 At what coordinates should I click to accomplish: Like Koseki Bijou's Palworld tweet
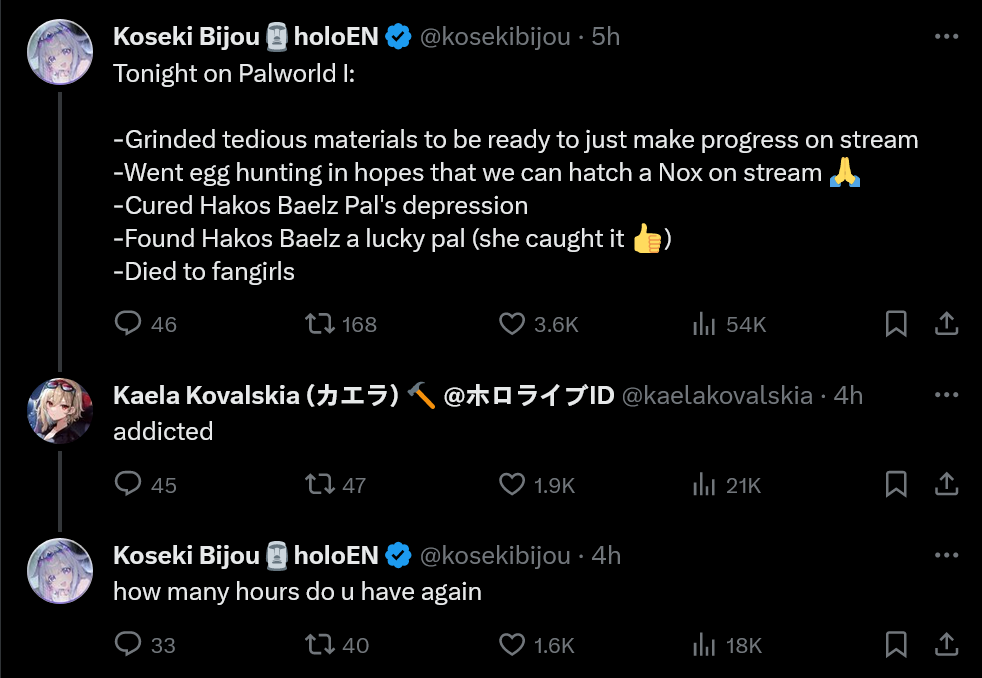pyautogui.click(x=512, y=323)
